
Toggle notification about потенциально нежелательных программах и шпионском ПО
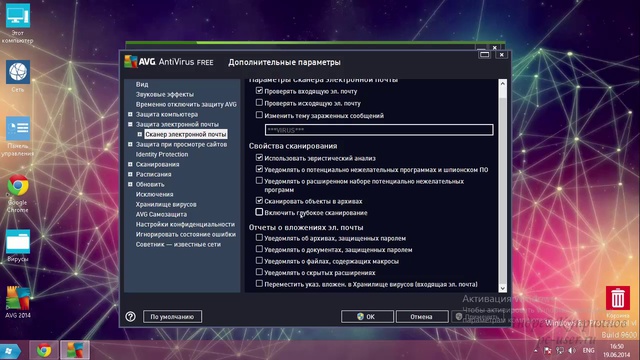coord(259,169)
